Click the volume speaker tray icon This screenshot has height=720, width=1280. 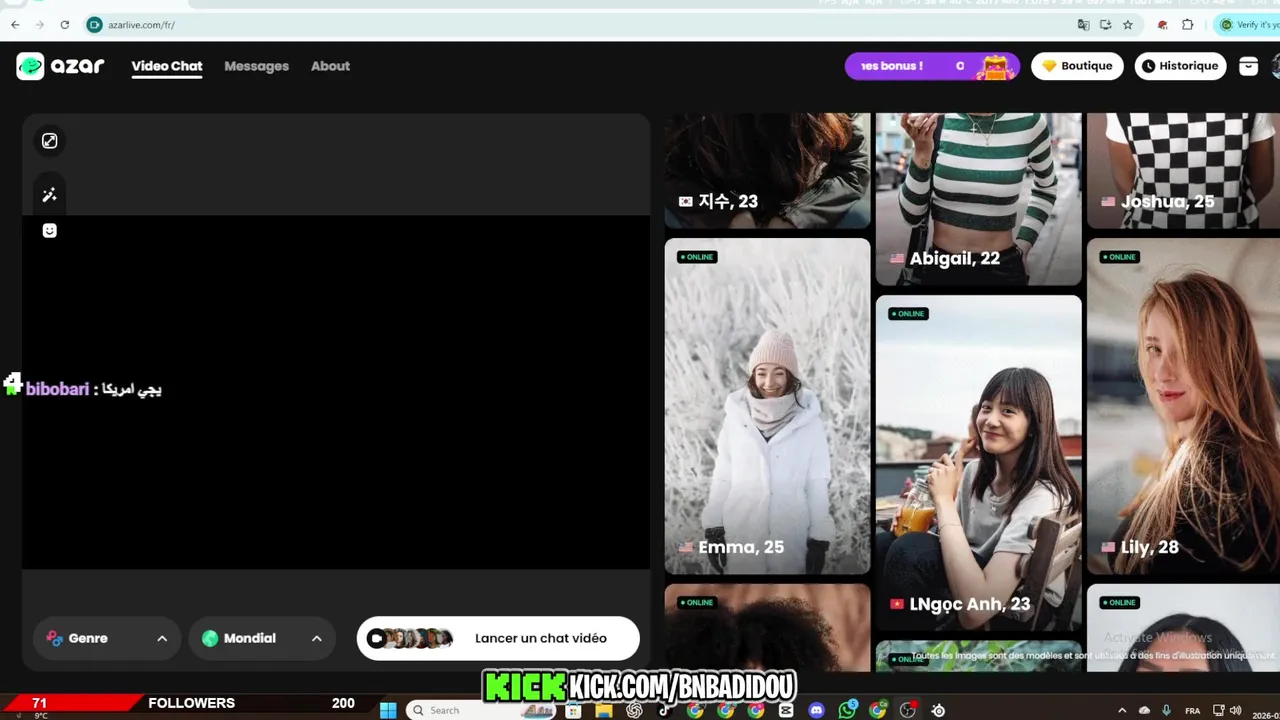(1235, 710)
